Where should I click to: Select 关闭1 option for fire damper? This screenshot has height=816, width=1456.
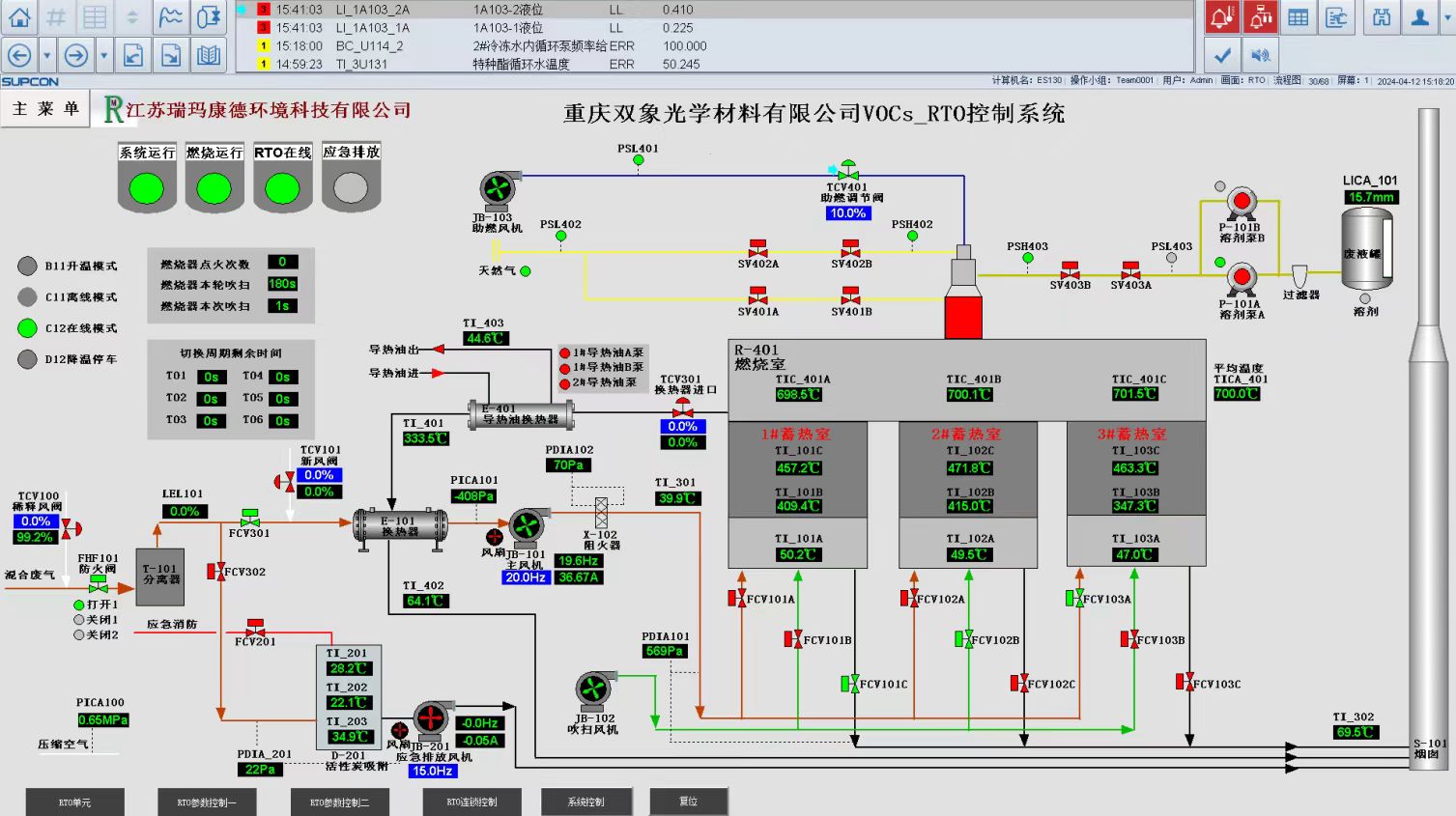pyautogui.click(x=79, y=620)
